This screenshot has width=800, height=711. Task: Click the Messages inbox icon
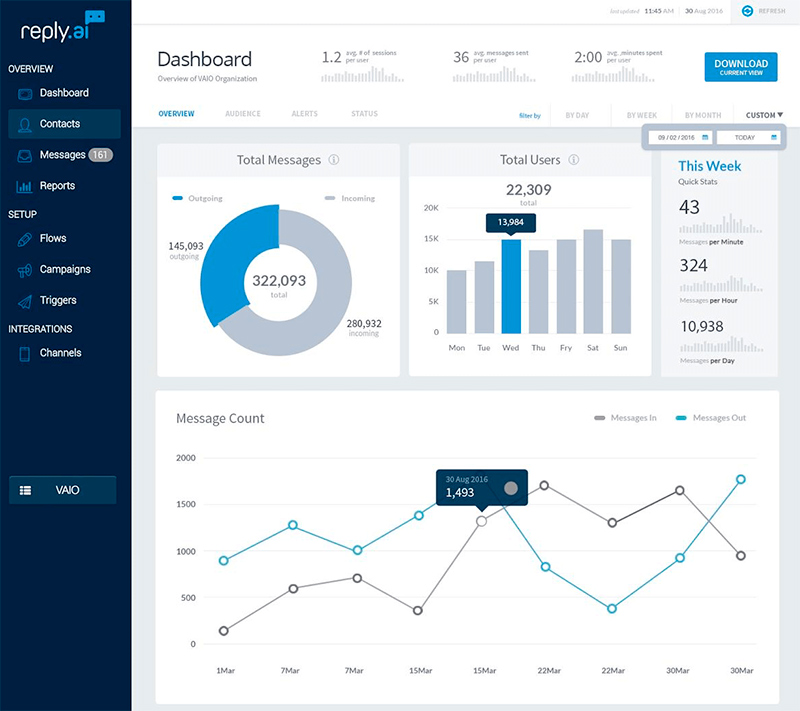point(24,155)
